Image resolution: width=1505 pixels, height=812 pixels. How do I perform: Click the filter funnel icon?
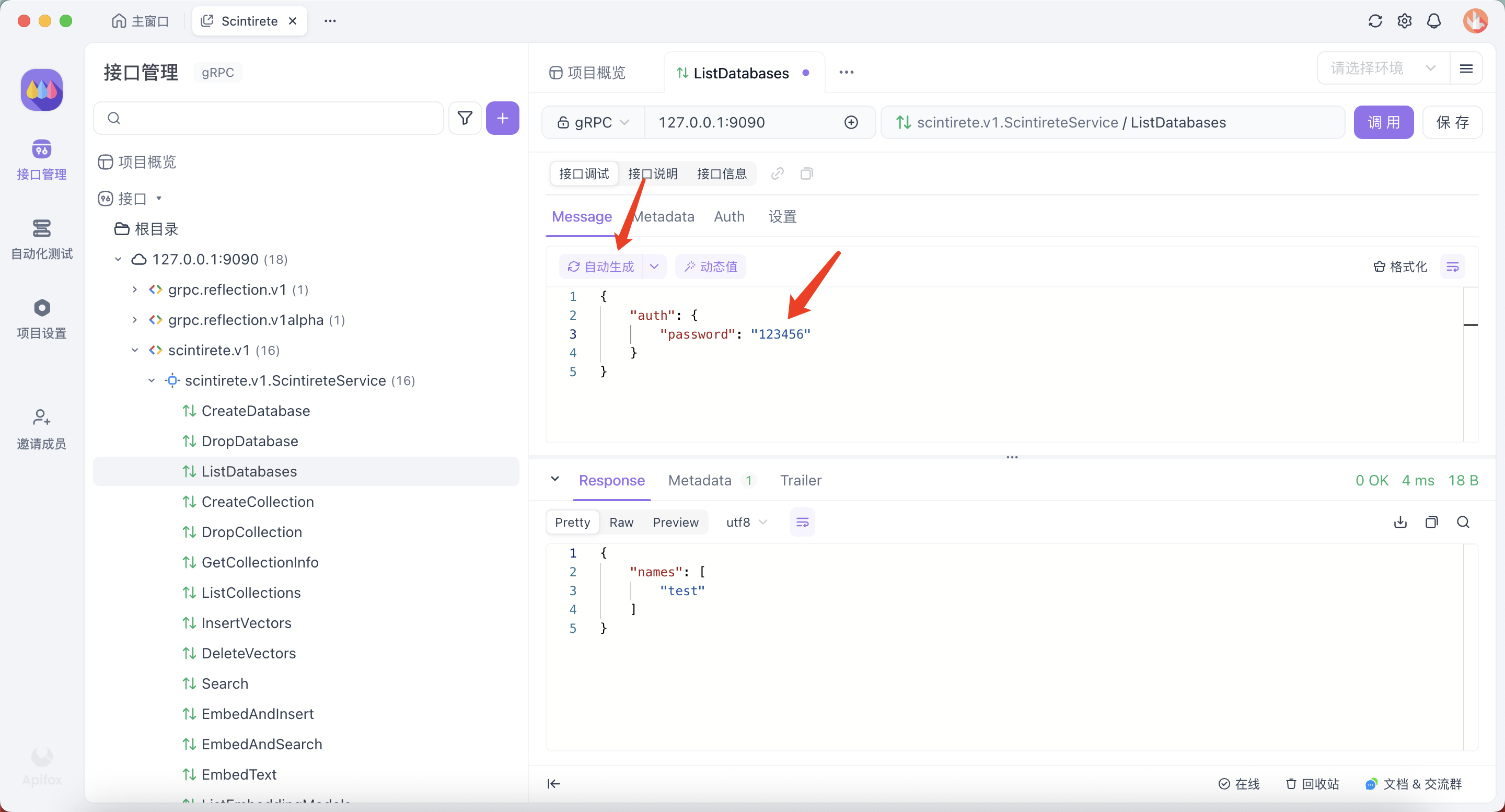point(465,118)
